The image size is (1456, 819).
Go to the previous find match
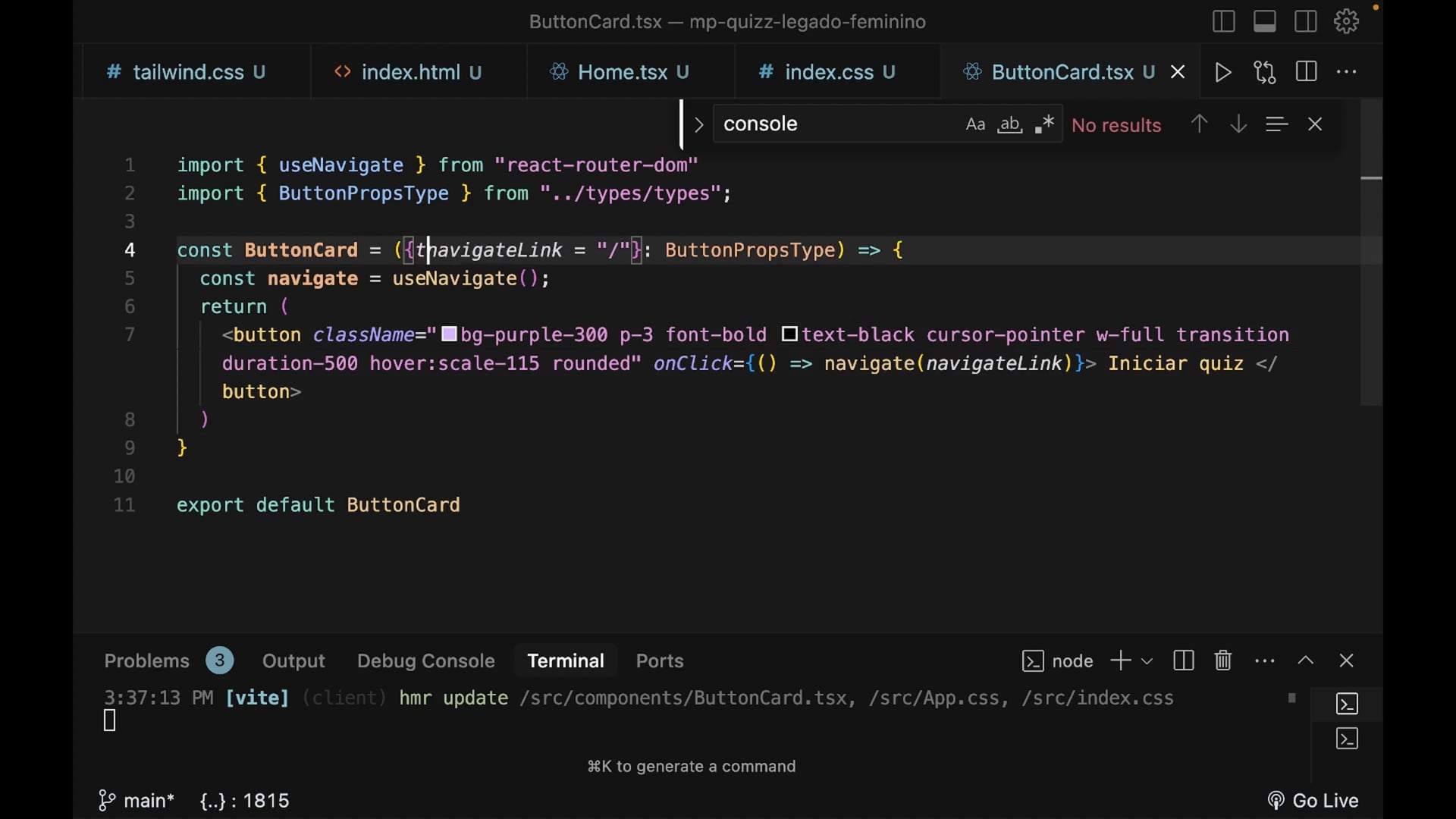(1199, 124)
